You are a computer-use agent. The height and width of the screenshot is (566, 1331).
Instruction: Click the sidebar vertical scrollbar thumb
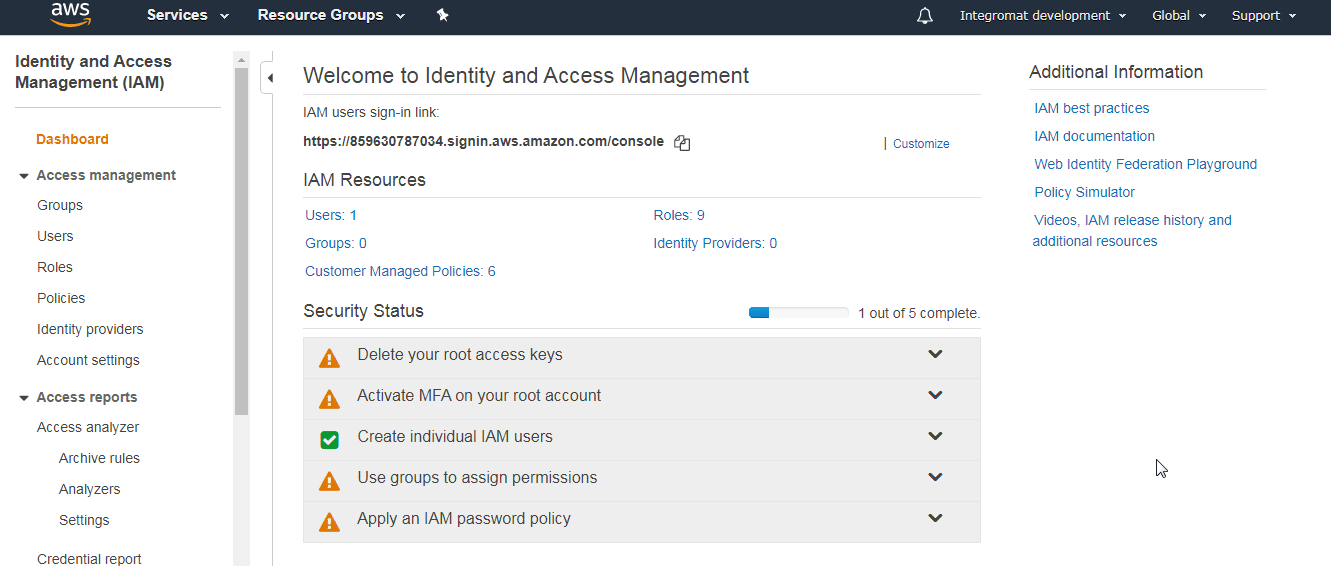tap(241, 242)
